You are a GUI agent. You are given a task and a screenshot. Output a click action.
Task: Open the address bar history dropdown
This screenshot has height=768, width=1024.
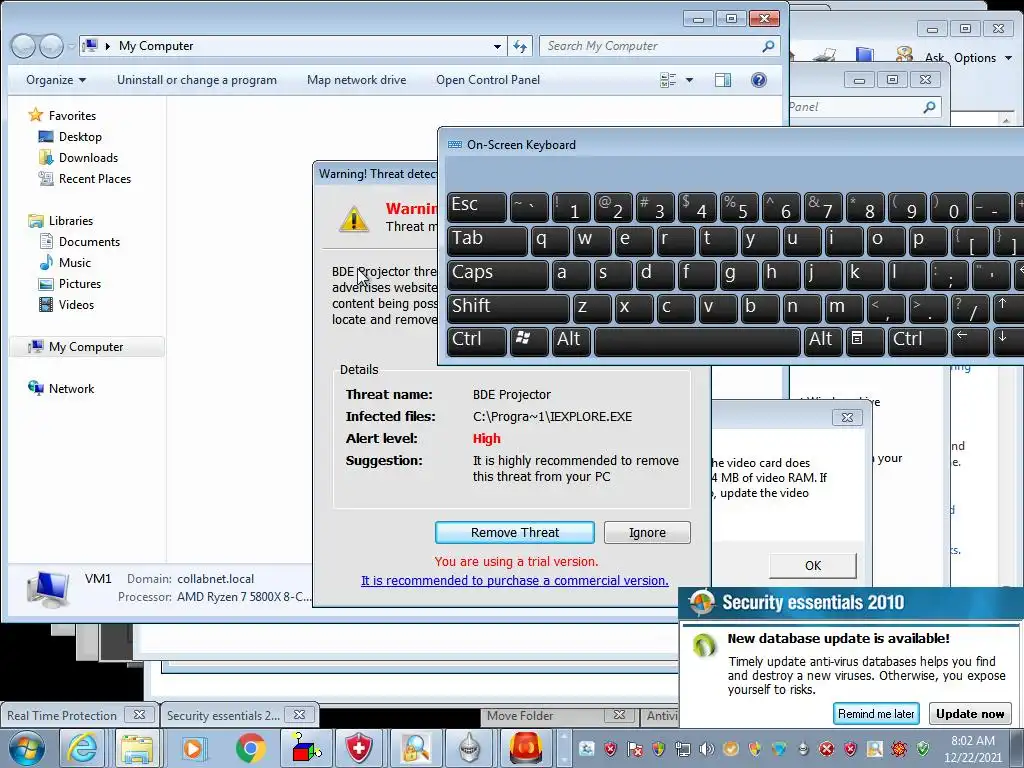(497, 46)
